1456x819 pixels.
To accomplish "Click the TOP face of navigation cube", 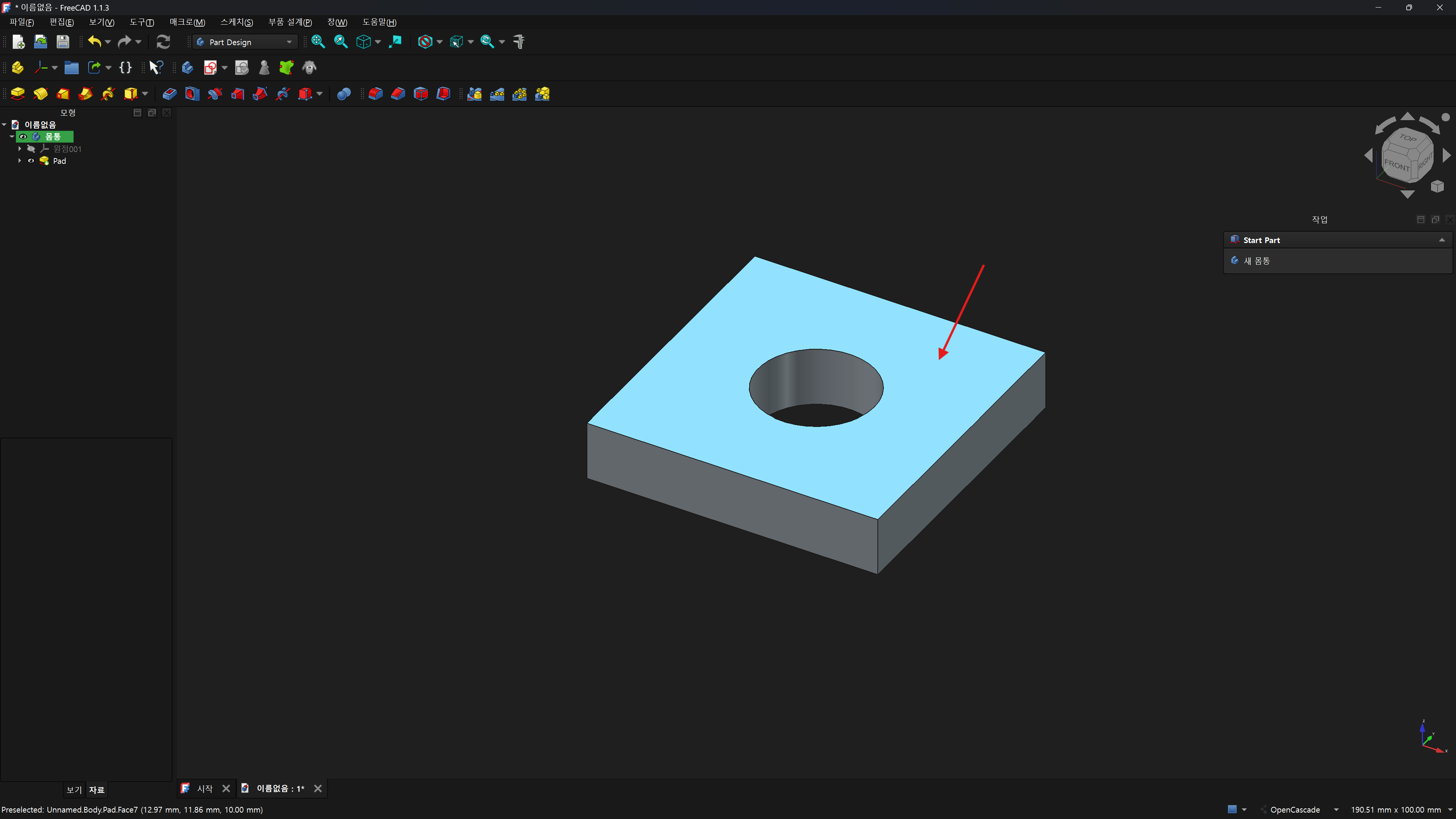I will [x=1407, y=138].
